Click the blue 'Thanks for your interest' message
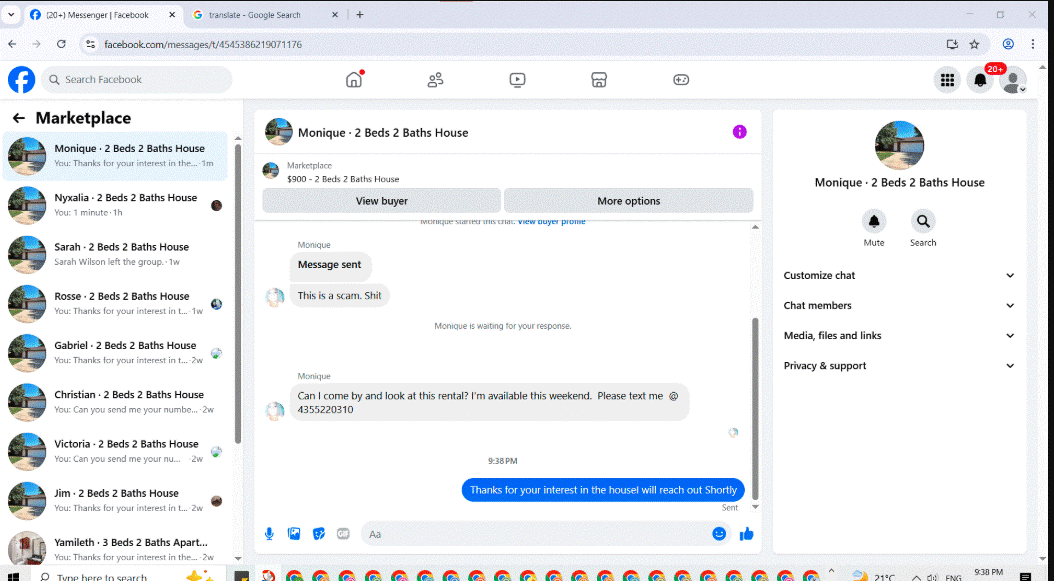The width and height of the screenshot is (1054, 581). 603,490
